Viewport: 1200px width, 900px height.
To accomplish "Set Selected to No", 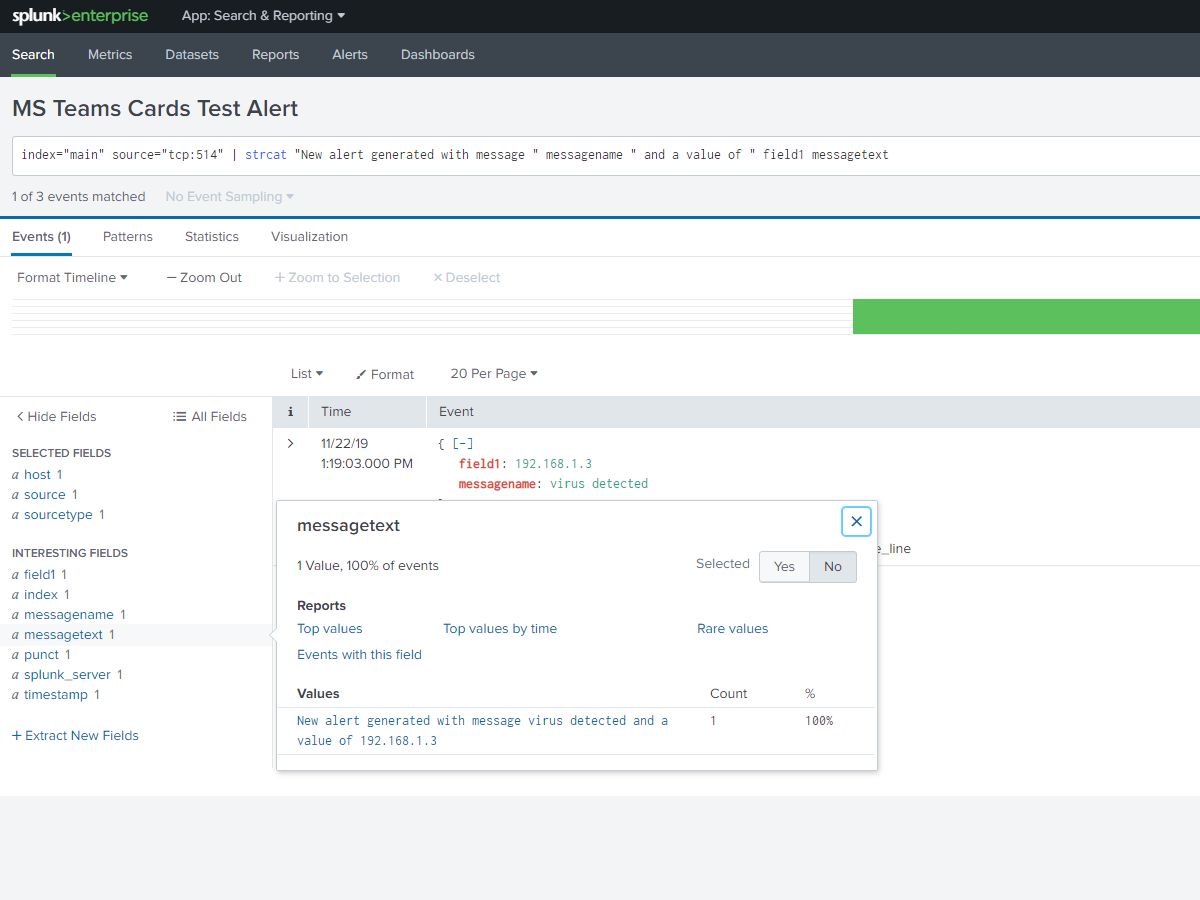I will click(x=833, y=566).
